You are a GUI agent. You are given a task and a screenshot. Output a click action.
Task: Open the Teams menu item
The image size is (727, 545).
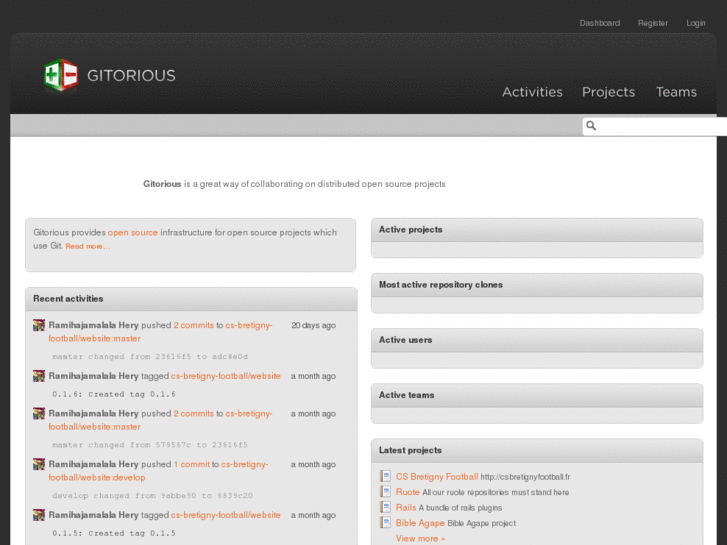(676, 92)
